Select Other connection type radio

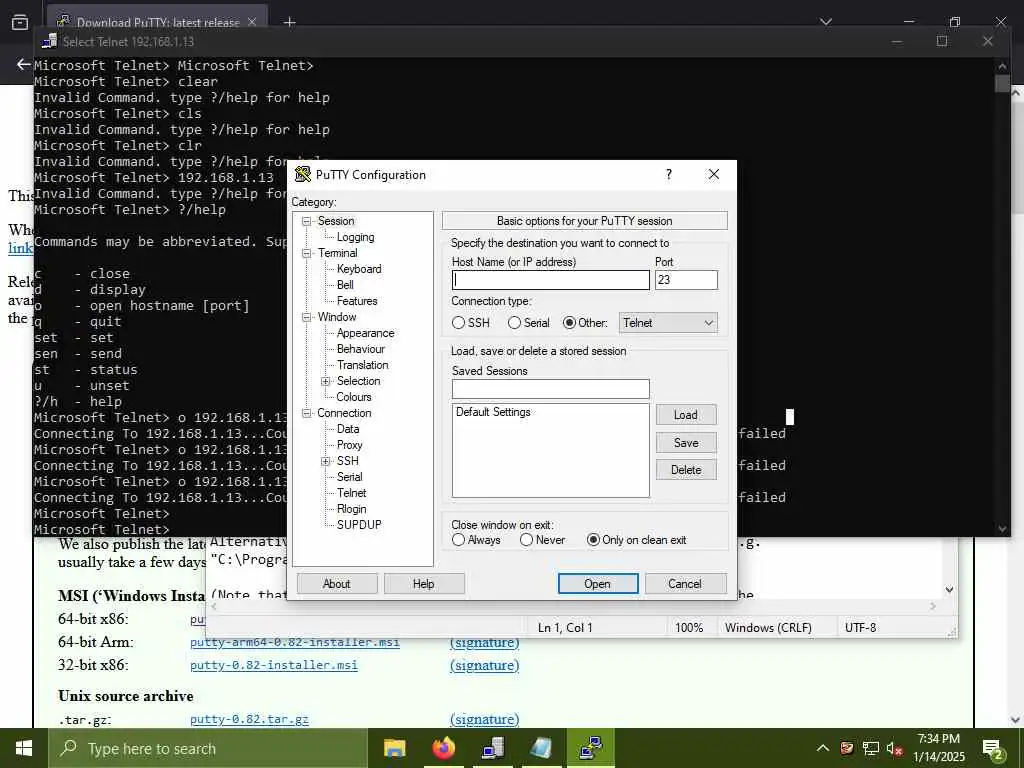569,323
